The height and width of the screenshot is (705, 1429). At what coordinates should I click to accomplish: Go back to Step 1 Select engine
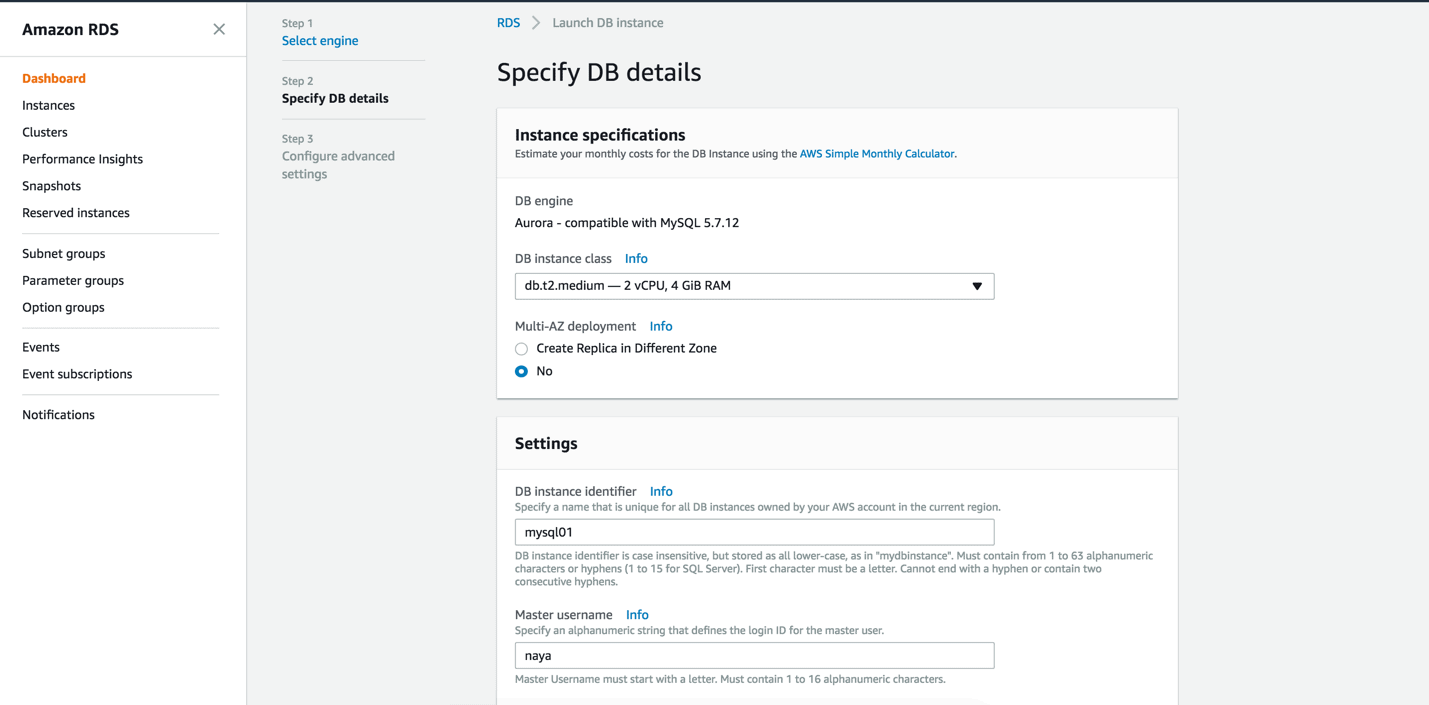pyautogui.click(x=320, y=41)
